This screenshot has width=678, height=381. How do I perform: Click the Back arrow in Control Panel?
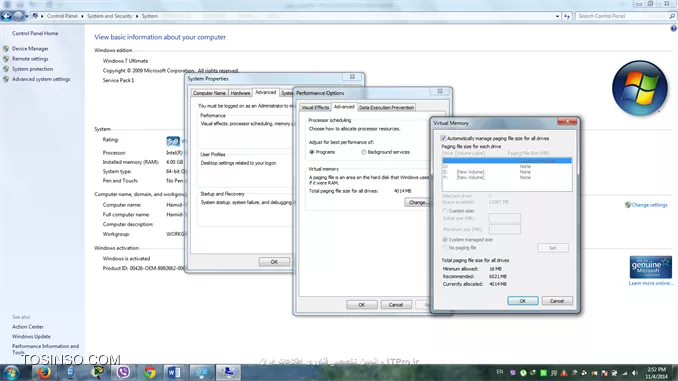point(6,16)
